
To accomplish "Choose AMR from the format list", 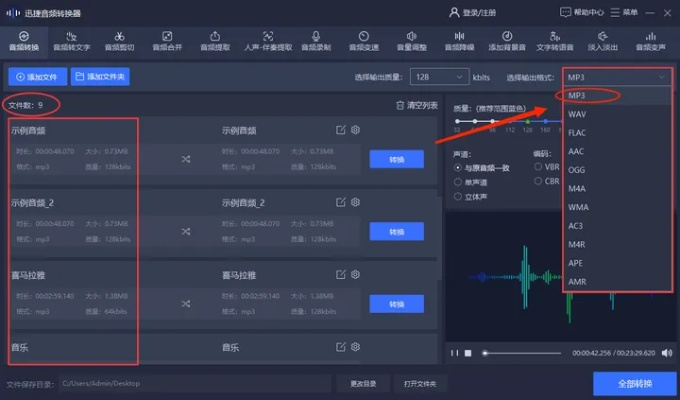I will pos(617,282).
